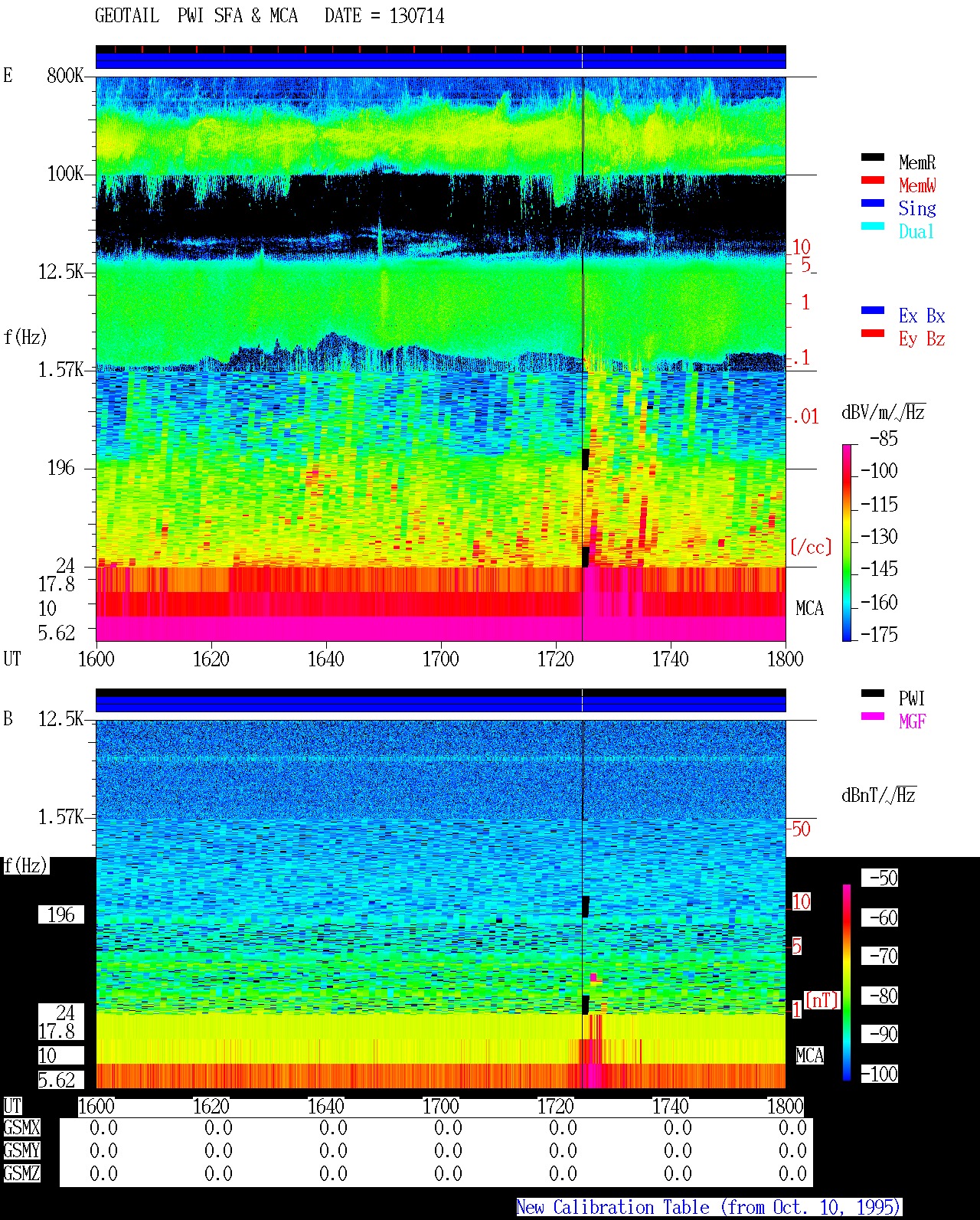Viewport: 980px width, 1220px height.
Task: Click the E electric field spectrogram
Action: pos(440,358)
